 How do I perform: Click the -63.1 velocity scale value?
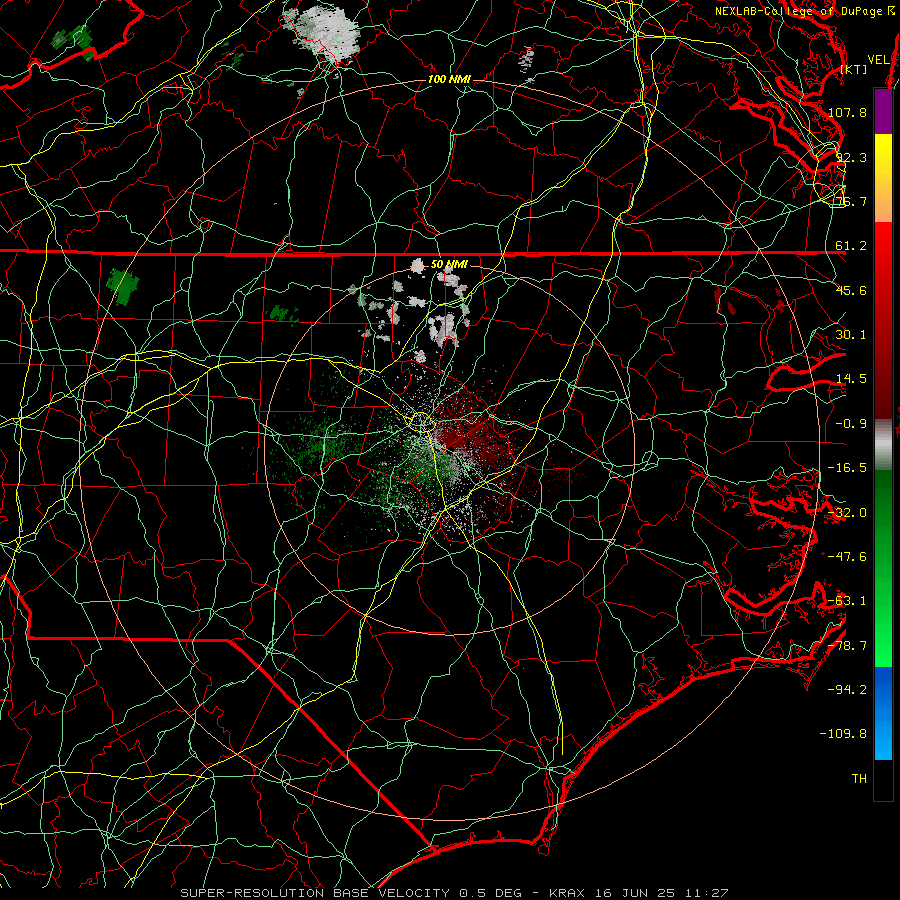tap(848, 601)
